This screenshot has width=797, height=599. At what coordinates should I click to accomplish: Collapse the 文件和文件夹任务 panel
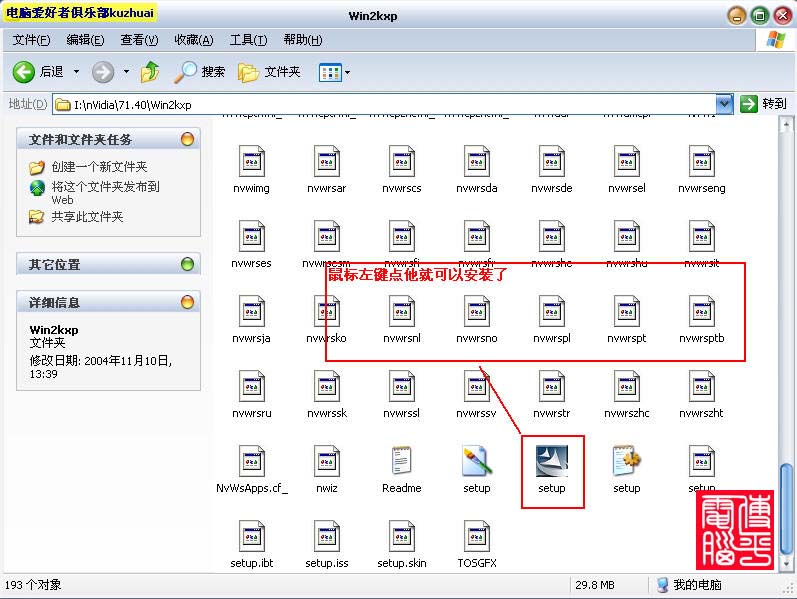pyautogui.click(x=188, y=139)
